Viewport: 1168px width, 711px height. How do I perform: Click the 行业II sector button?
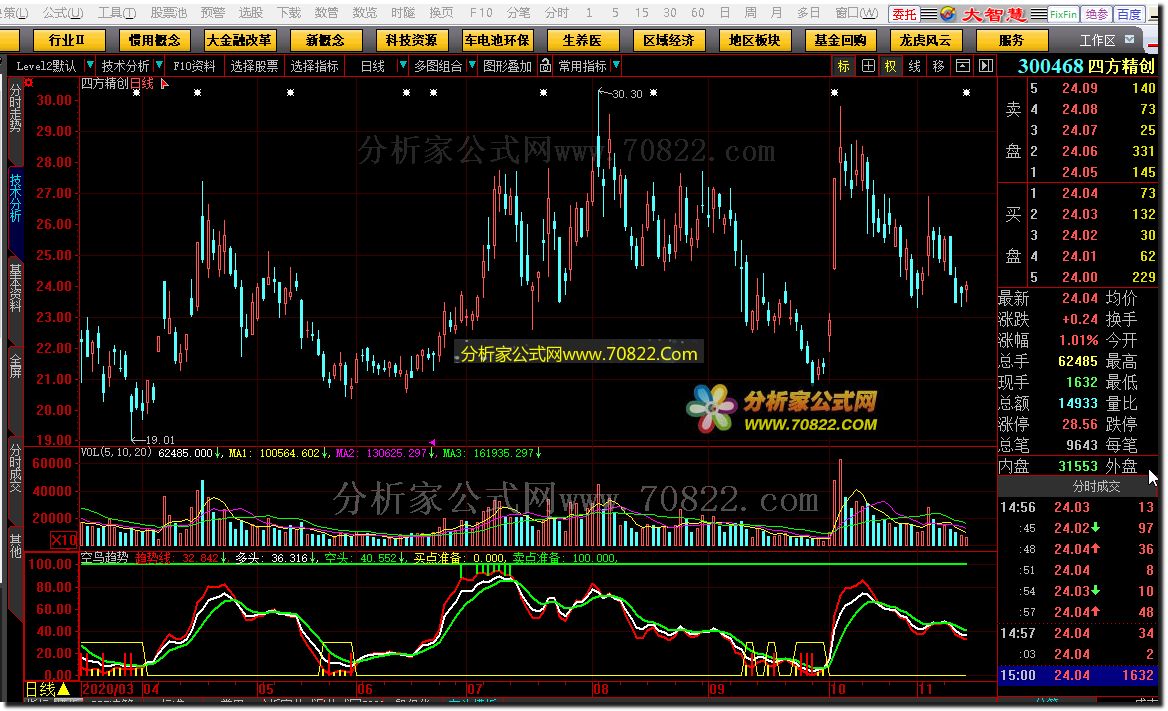(67, 40)
